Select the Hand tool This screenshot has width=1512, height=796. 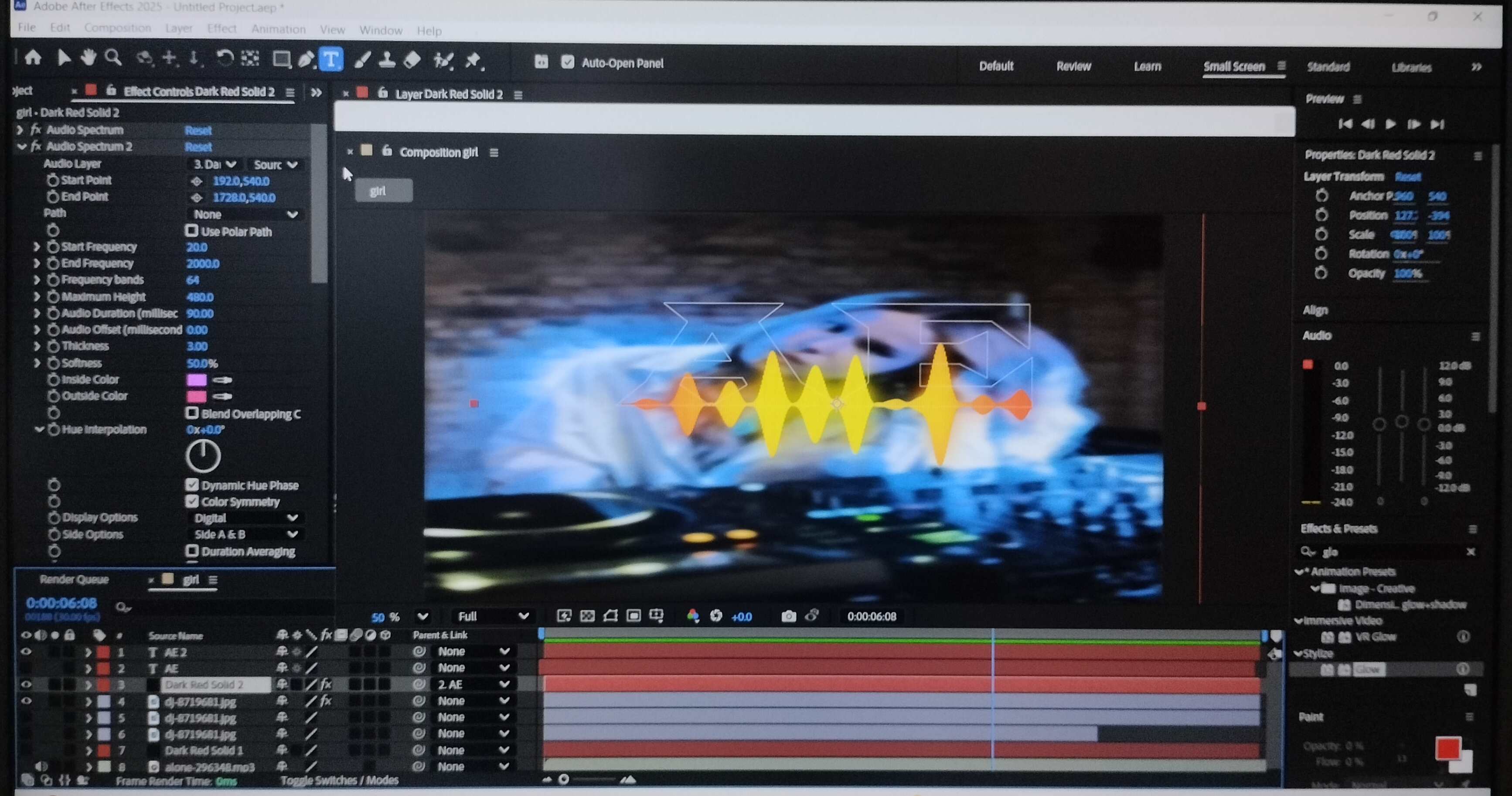(x=88, y=58)
